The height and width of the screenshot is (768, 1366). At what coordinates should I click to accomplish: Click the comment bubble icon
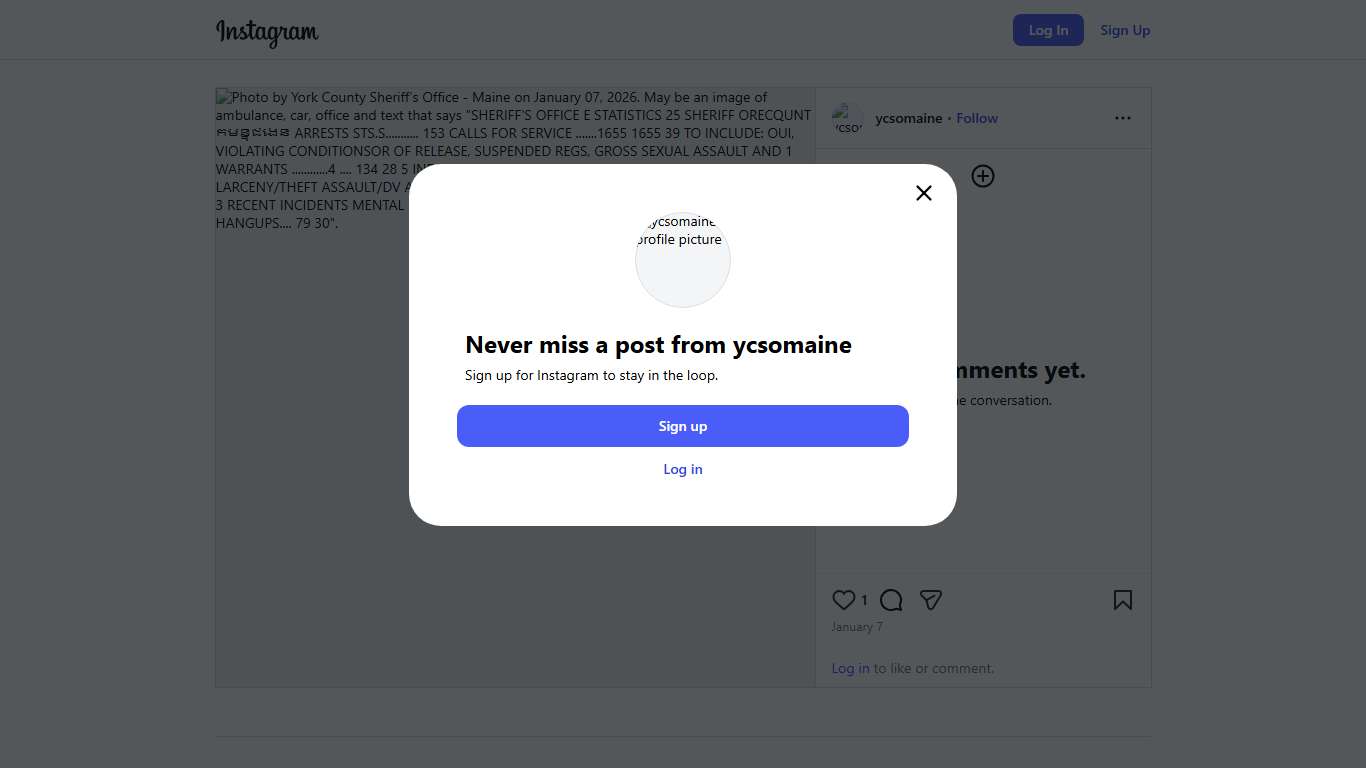(x=891, y=600)
